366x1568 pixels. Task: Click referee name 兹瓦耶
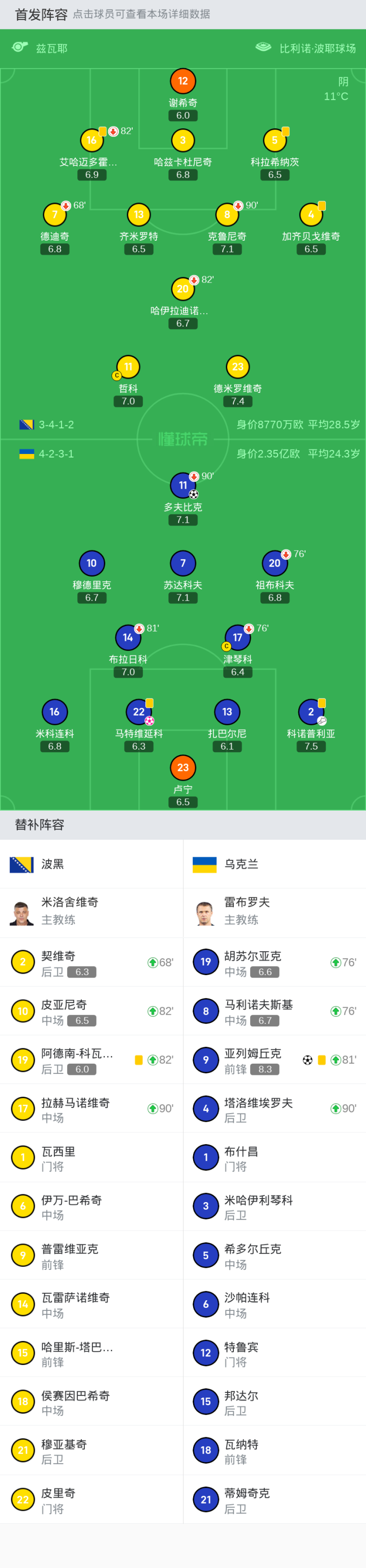(x=52, y=48)
